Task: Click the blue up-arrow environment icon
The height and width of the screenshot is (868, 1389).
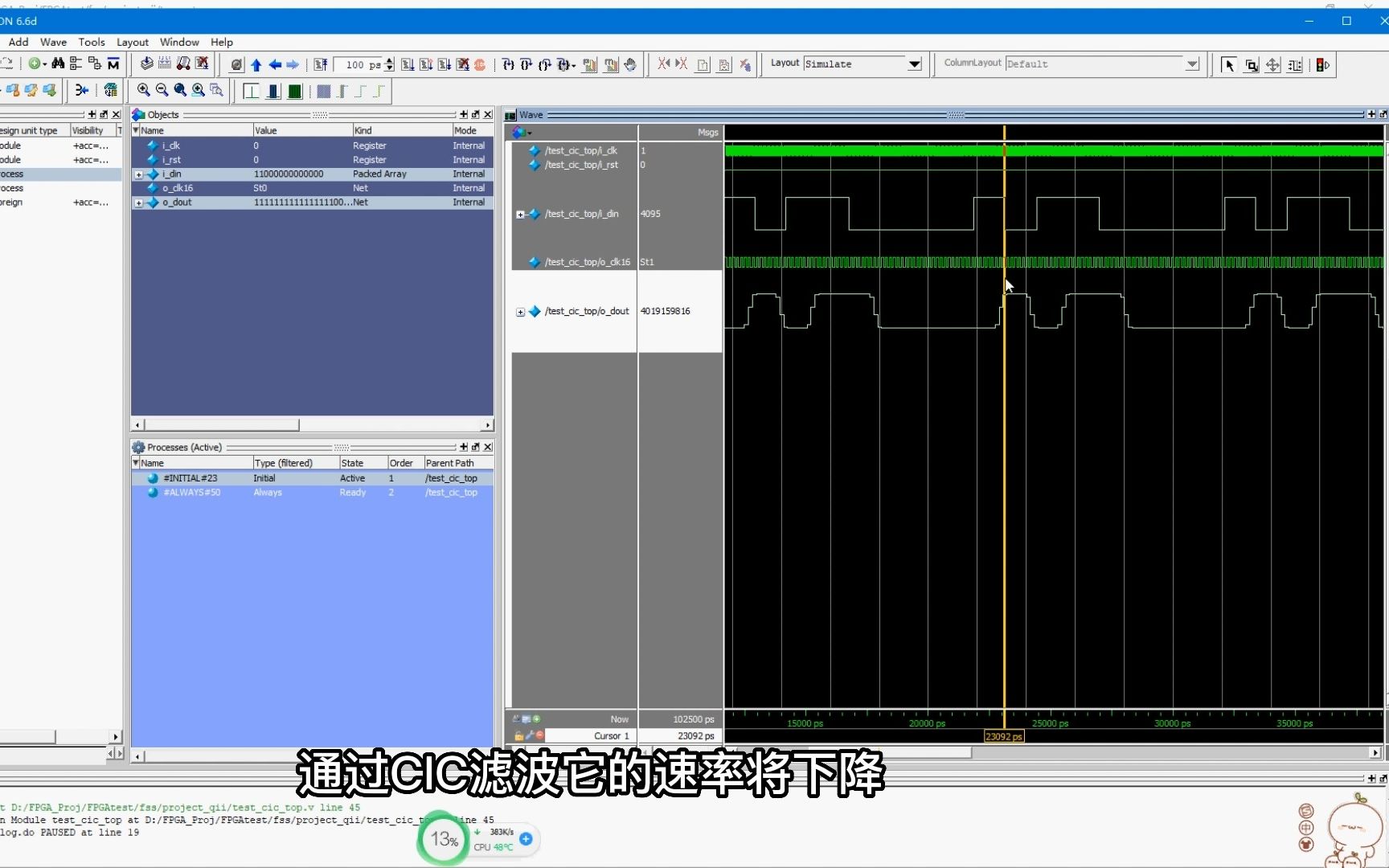Action: point(256,65)
